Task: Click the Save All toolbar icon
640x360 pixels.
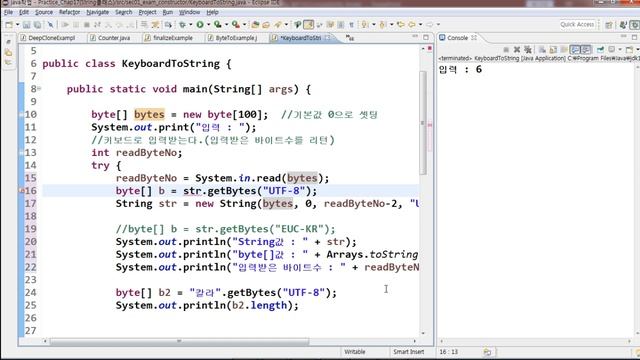Action: [x=38, y=24]
